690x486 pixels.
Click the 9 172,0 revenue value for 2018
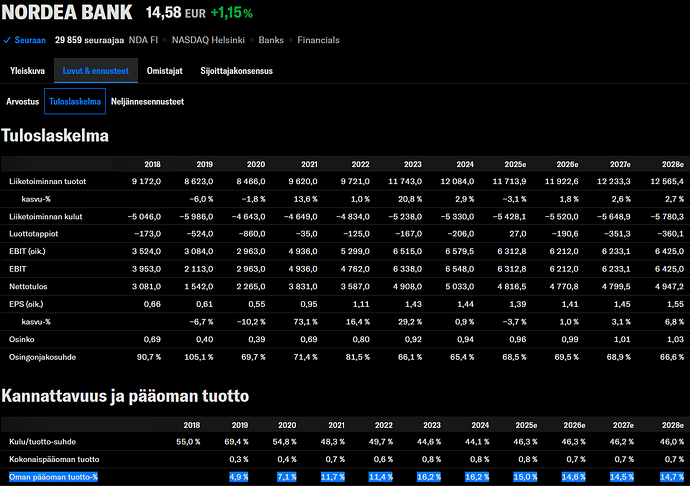(147, 181)
